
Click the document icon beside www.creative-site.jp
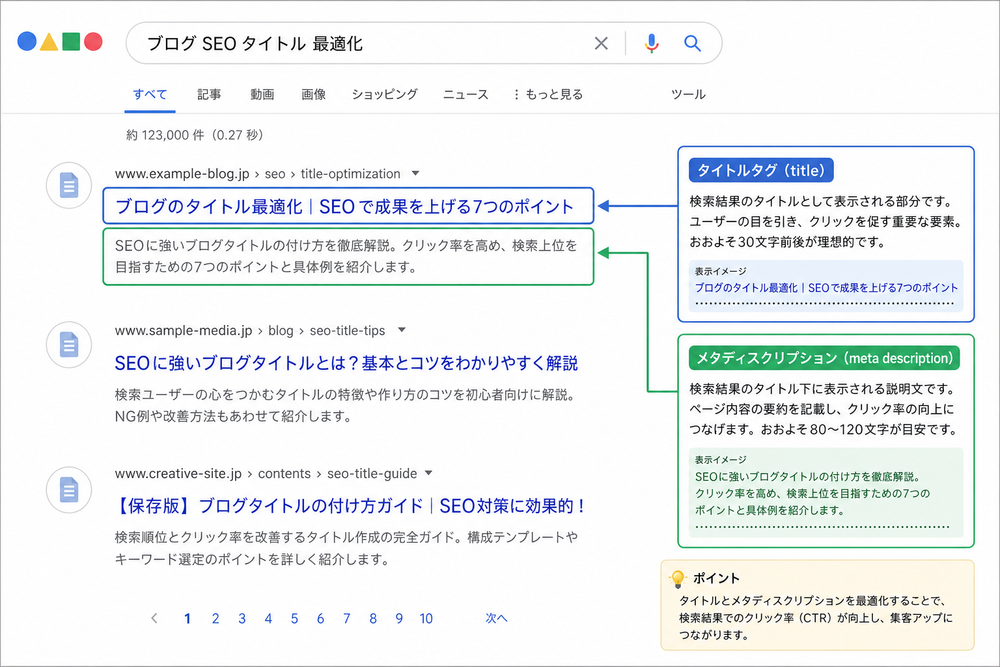[x=69, y=490]
